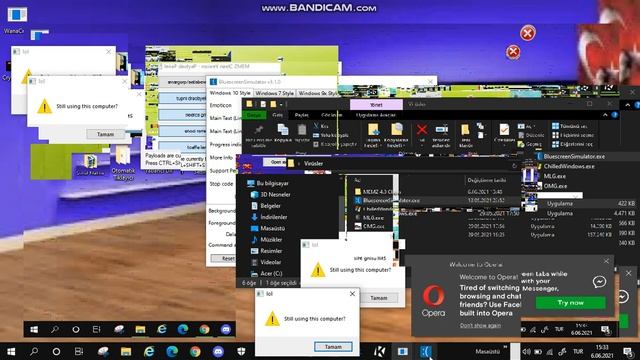Switch to the Paylaş ribbon tab

pos(302,115)
